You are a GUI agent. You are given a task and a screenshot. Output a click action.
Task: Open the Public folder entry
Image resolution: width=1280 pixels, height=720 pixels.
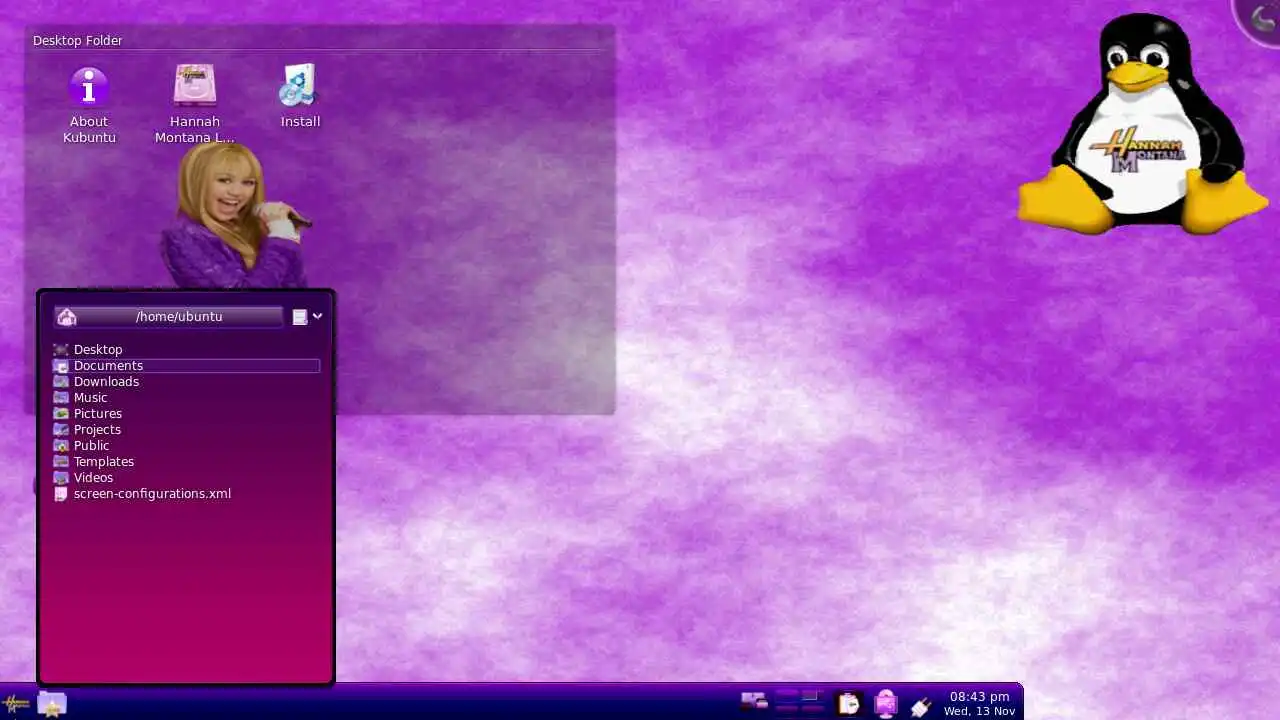point(186,445)
